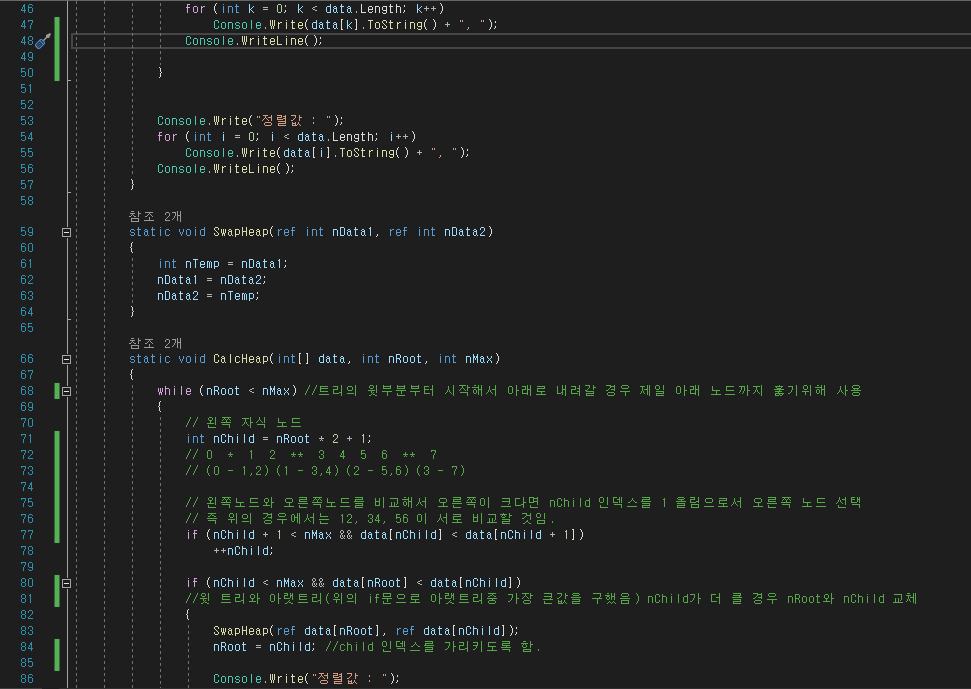Click the comment on line 76 mentioning 12, 34, 56
The height and width of the screenshot is (689, 971).
[x=370, y=519]
